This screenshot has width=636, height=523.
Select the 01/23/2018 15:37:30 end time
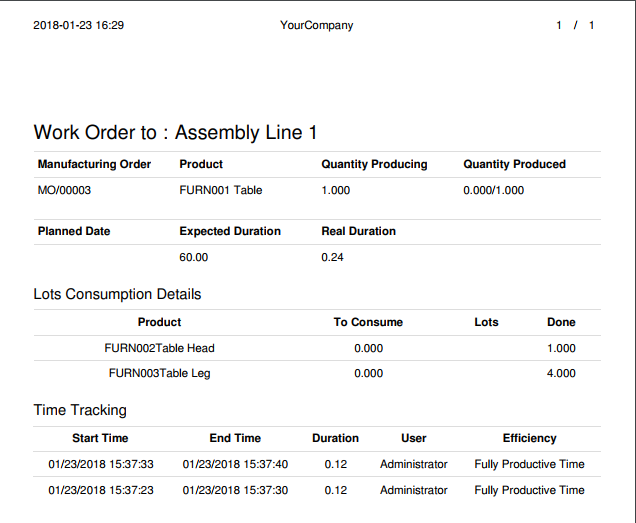point(235,490)
